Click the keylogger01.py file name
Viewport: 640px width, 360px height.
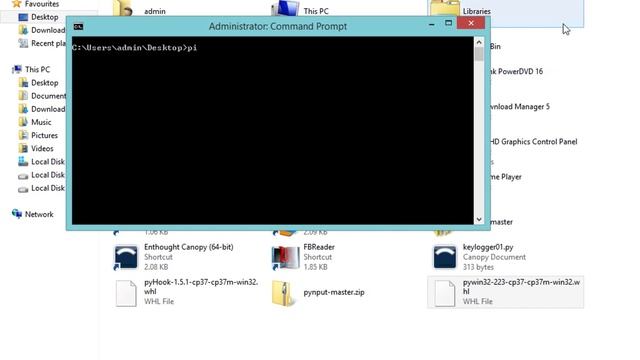(488, 247)
